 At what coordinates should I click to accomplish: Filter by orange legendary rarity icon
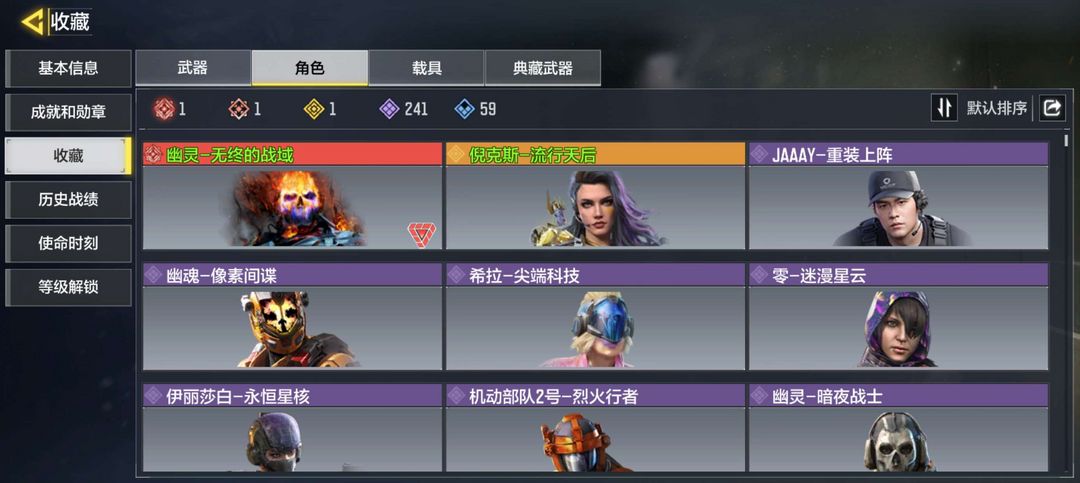238,109
